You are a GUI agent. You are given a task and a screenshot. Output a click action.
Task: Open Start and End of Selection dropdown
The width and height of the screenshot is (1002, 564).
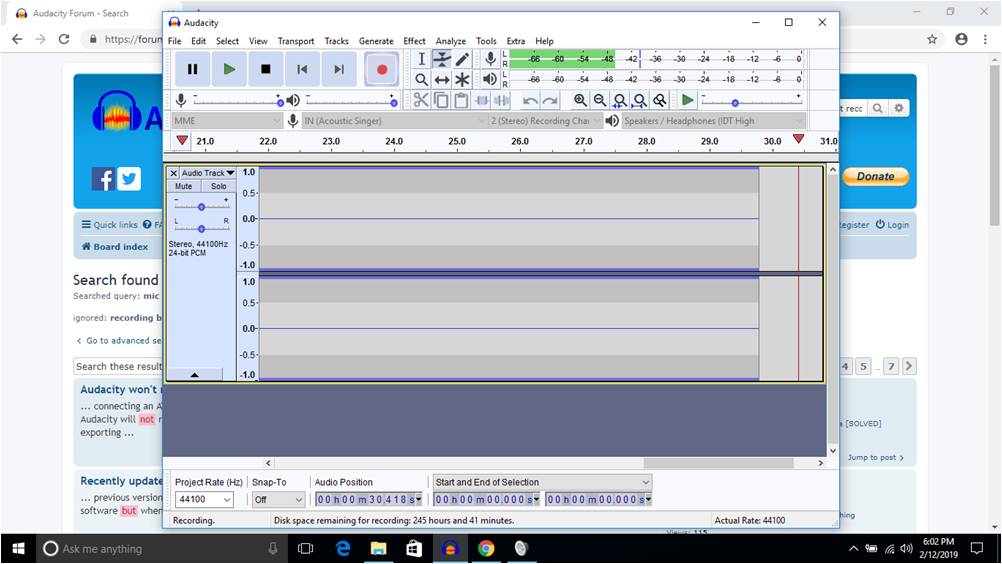coord(542,482)
